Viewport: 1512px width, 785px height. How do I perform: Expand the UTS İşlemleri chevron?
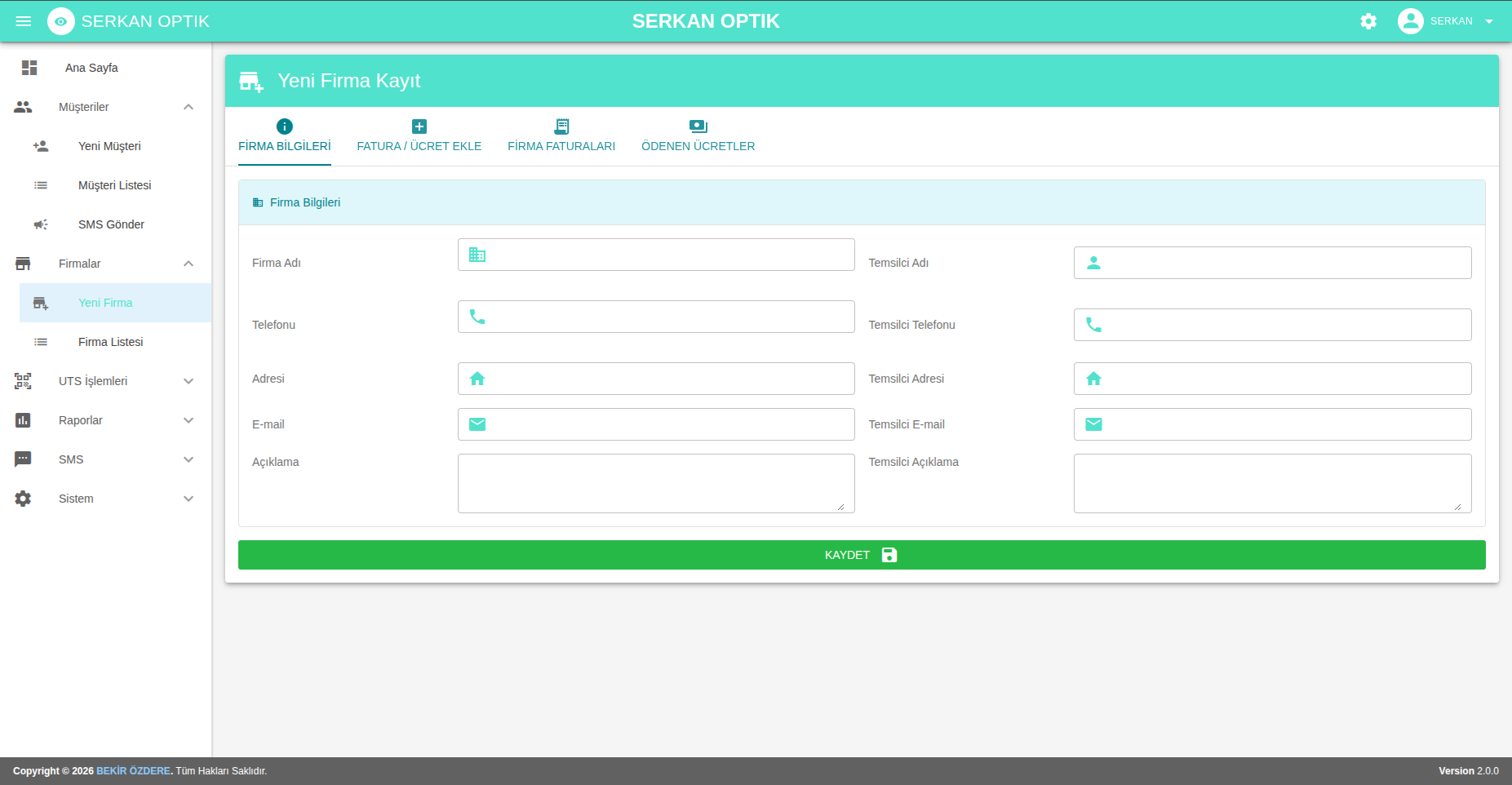coord(188,381)
